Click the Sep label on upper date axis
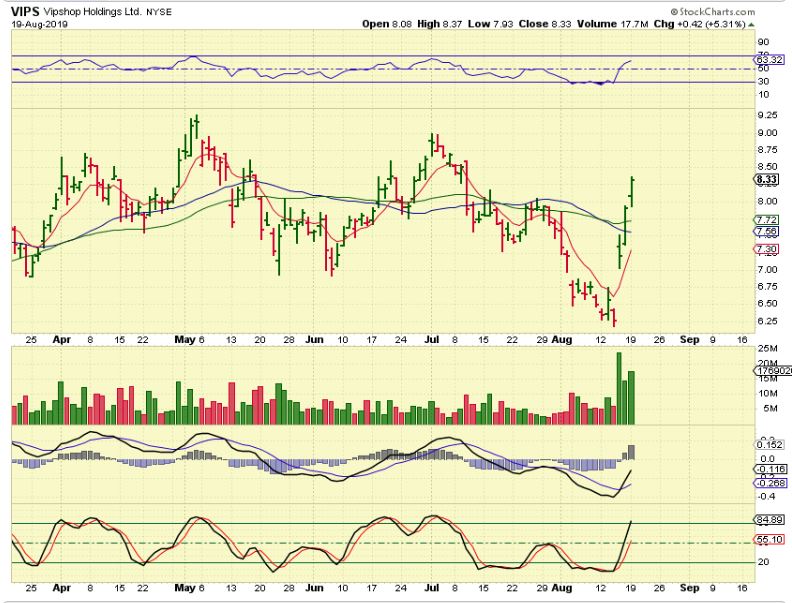Viewport: 792px width, 603px height. (690, 339)
